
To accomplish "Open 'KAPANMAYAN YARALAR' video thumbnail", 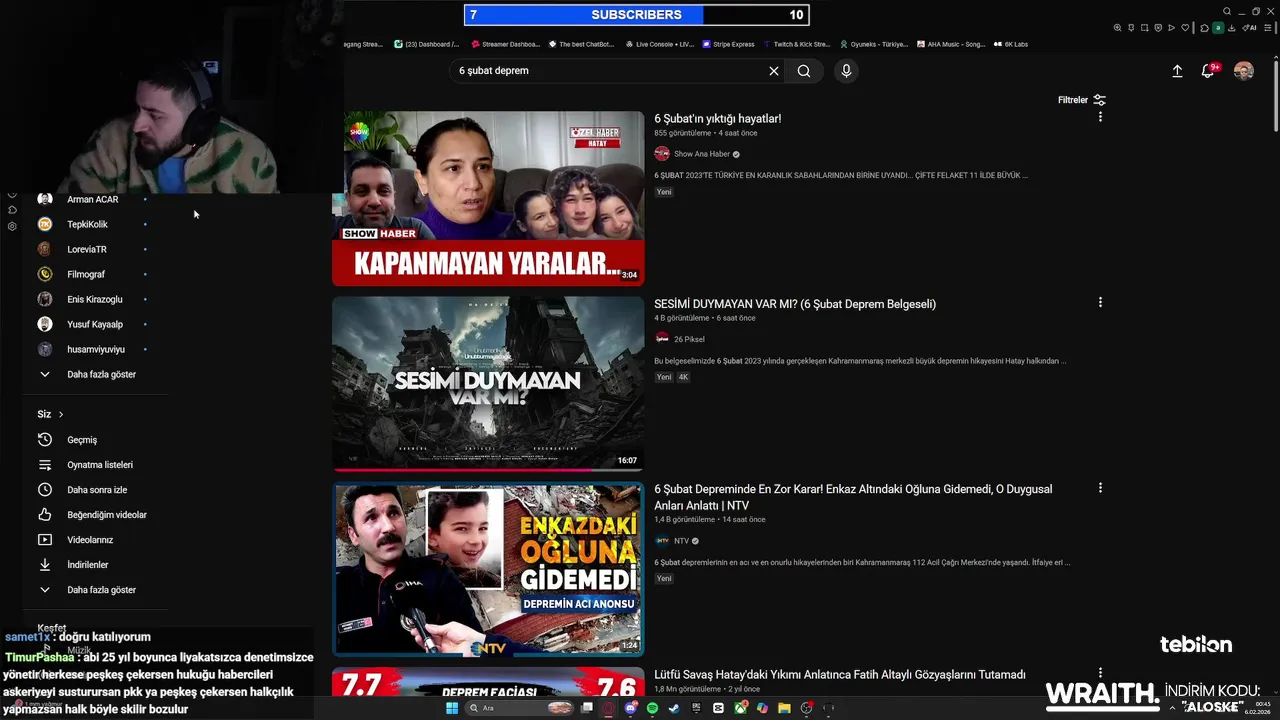I will (x=488, y=198).
